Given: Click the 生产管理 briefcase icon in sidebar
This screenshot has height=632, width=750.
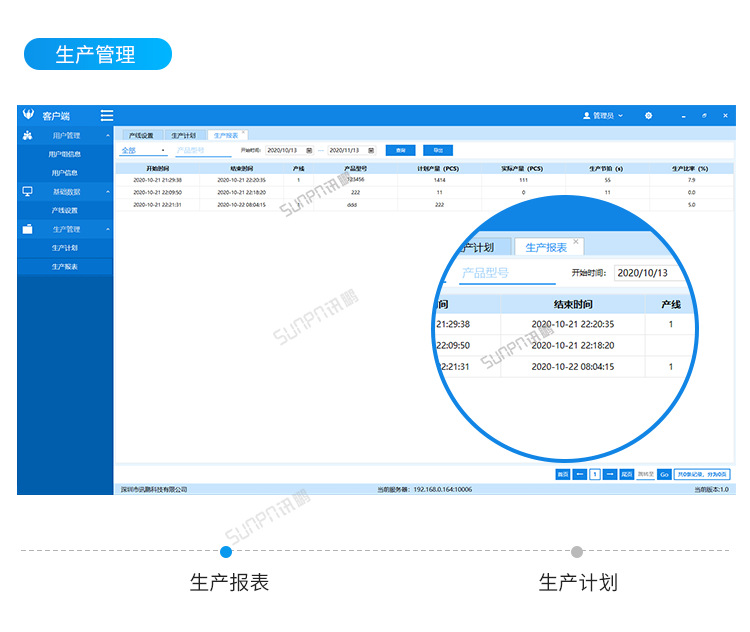Looking at the screenshot, I should click(28, 229).
